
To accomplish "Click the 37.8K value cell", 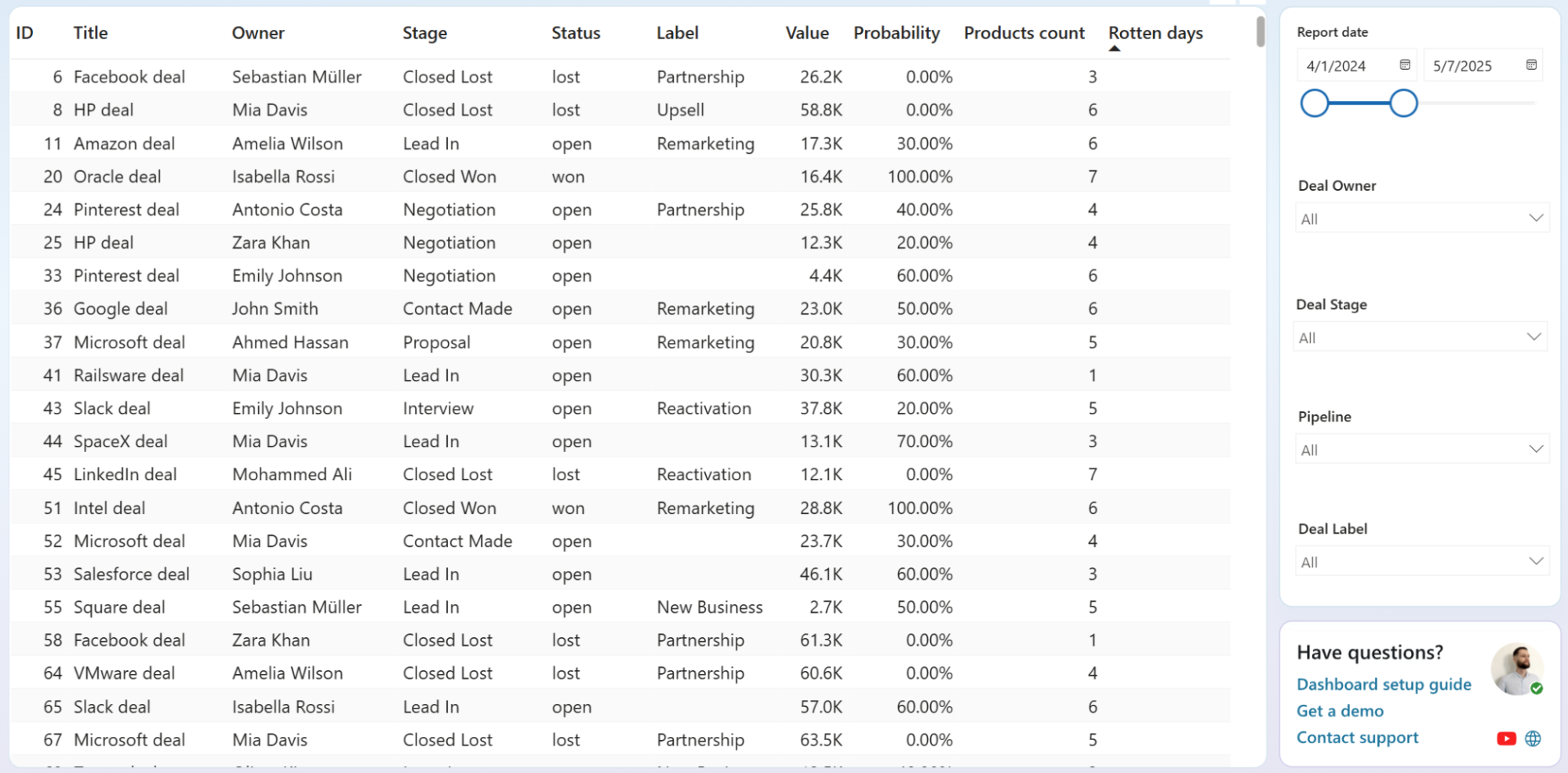I will (820, 408).
